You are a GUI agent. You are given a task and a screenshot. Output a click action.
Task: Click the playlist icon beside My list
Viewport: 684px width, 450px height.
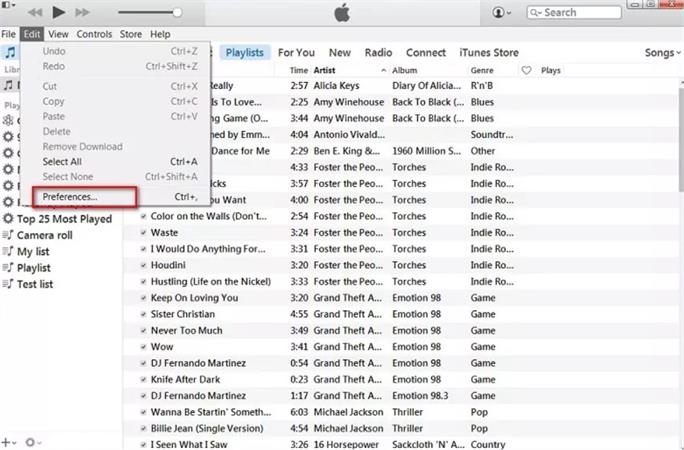click(8, 251)
